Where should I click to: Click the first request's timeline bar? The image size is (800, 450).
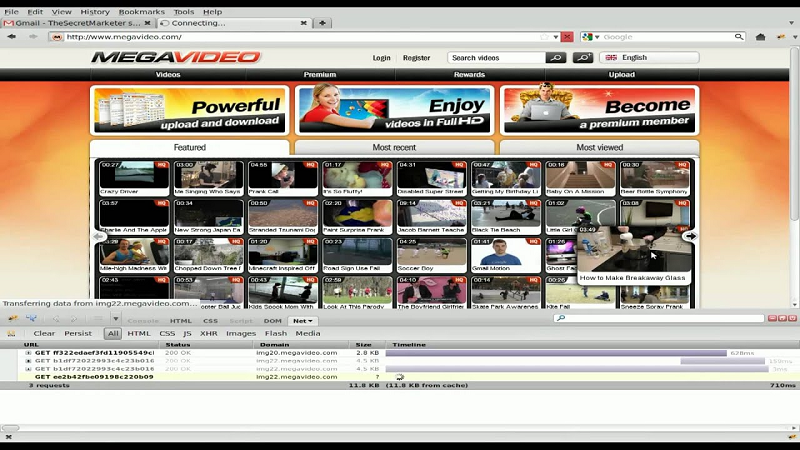click(x=555, y=353)
